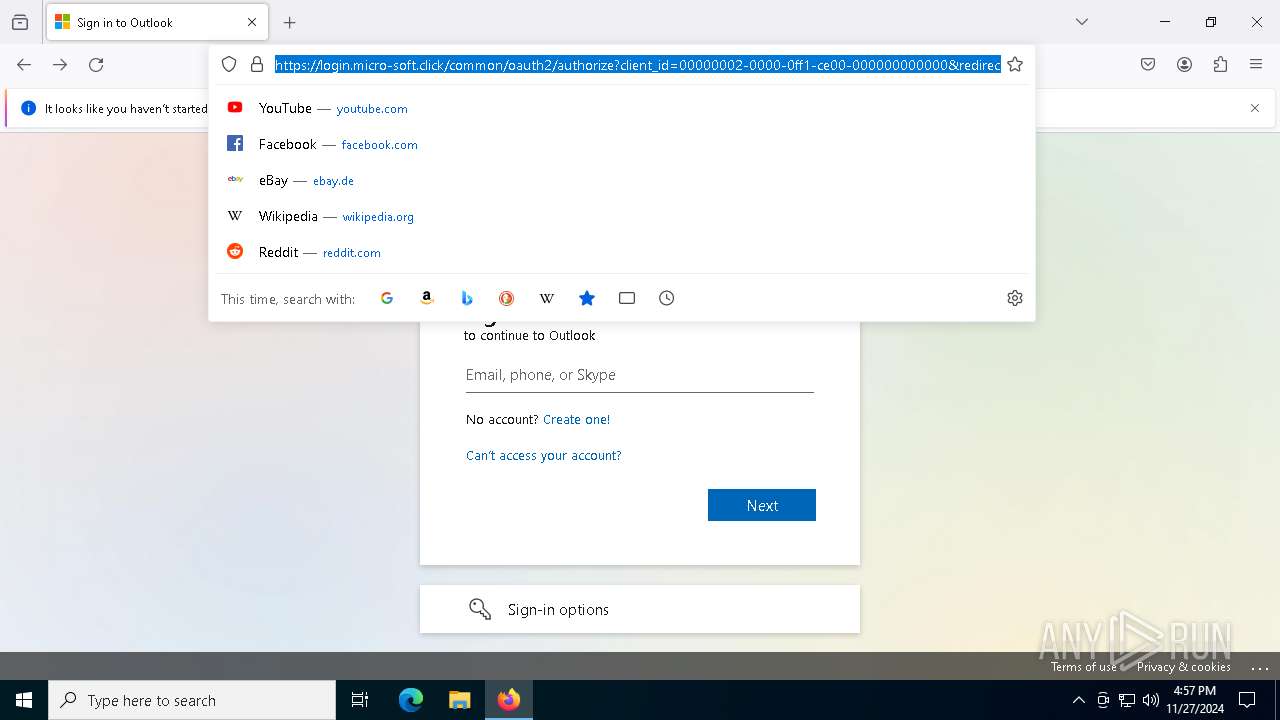Select the Sign in to Outlook tab
This screenshot has height=720, width=1280.
coord(157,22)
